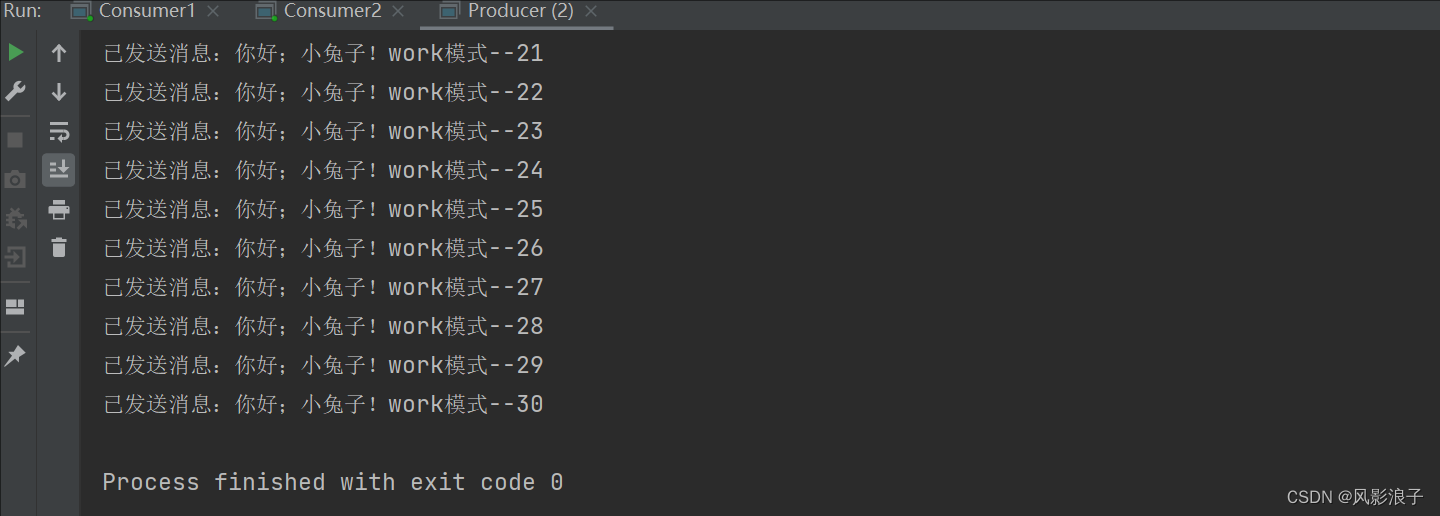Click the Stop process square icon

(16, 140)
